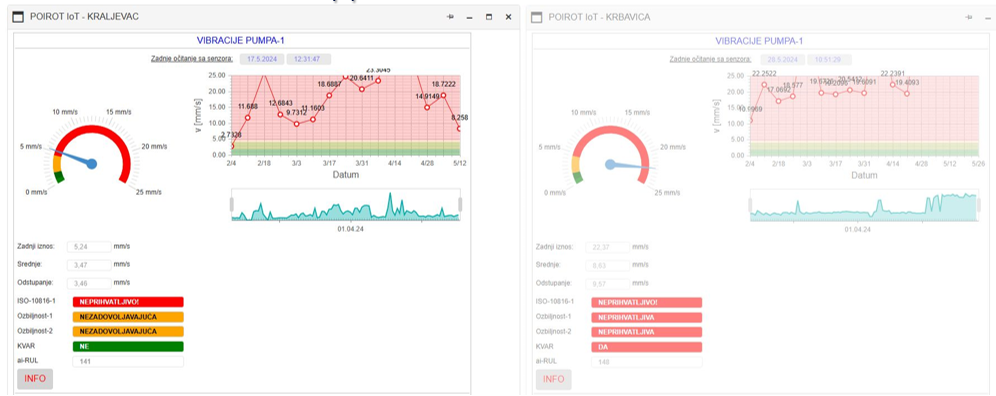Viewport: 996px width, 396px height.
Task: Click the 19.4093 data point on KRBAVICA chart
Action: coord(906,93)
